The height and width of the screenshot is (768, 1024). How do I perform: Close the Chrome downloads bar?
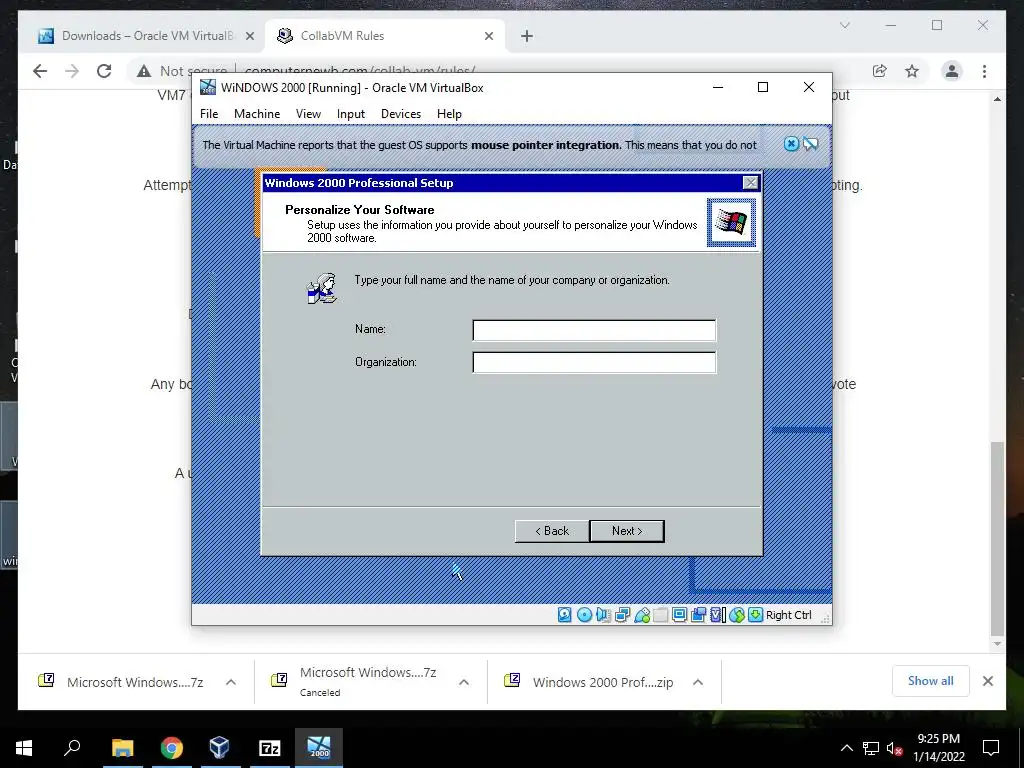(x=988, y=681)
